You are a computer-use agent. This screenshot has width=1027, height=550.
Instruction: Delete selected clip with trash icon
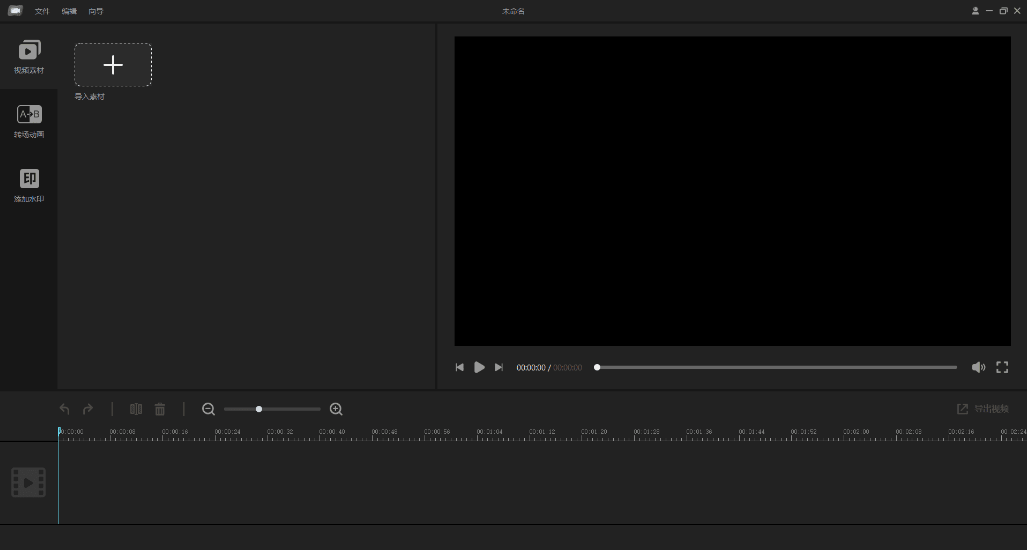[160, 409]
